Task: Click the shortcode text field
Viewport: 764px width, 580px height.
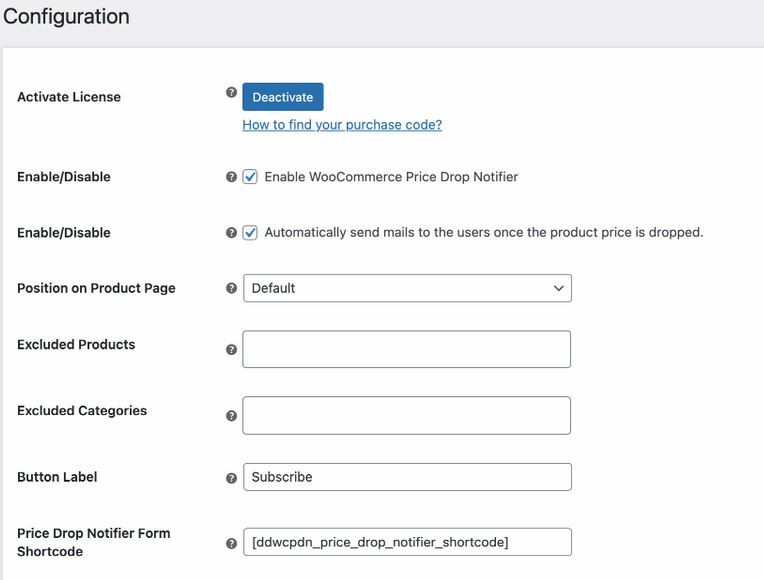Action: (x=407, y=542)
